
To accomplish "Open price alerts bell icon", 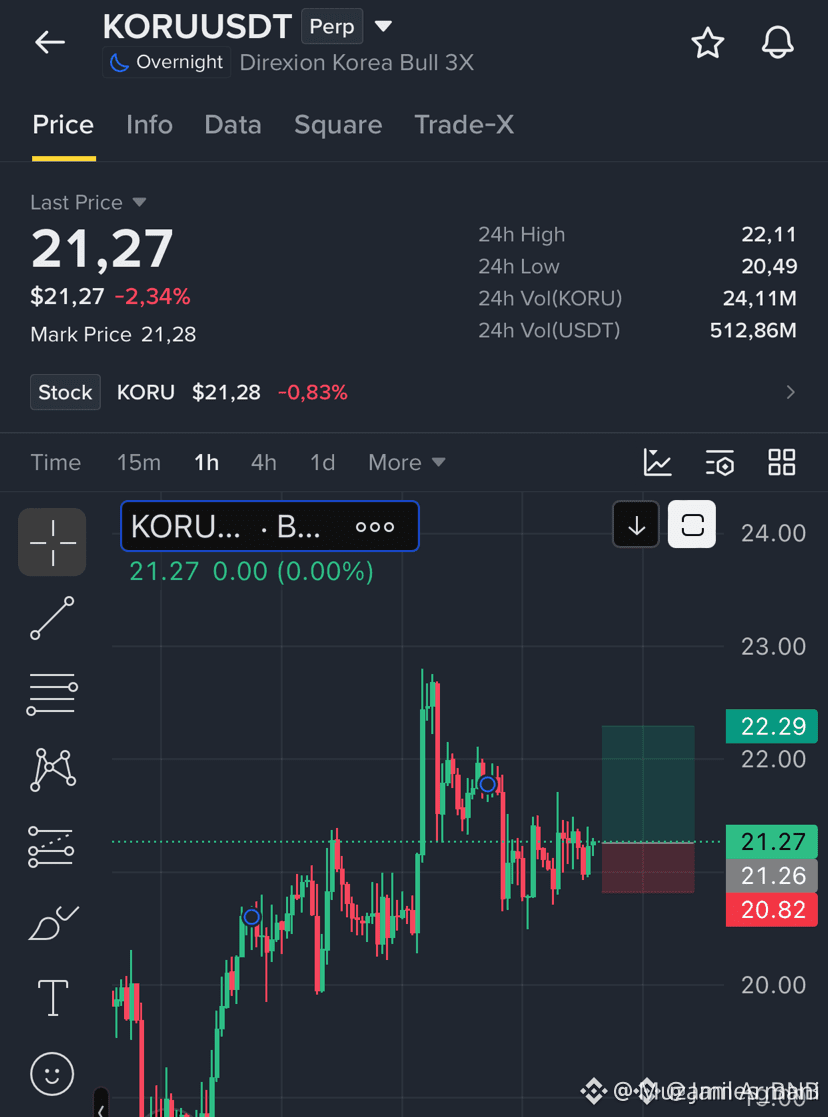I will (x=777, y=43).
